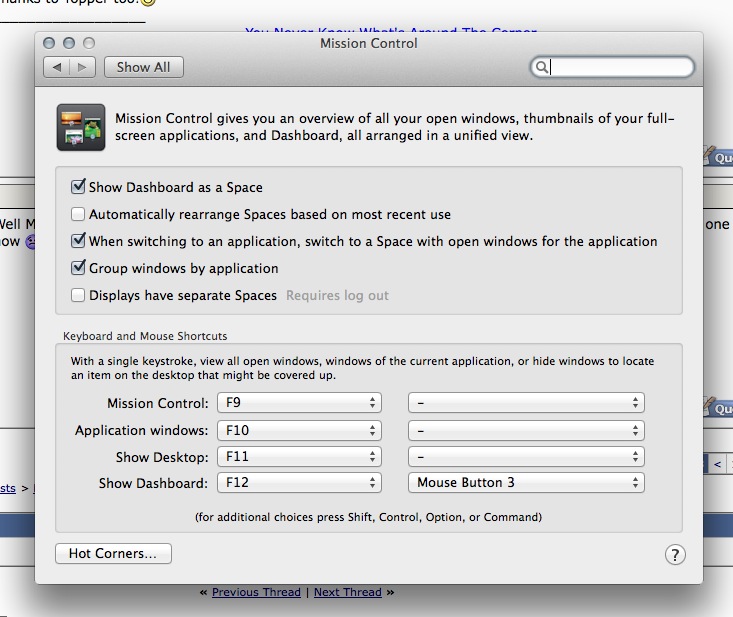
Task: Enable Displays have separate Spaces
Action: pyautogui.click(x=78, y=295)
